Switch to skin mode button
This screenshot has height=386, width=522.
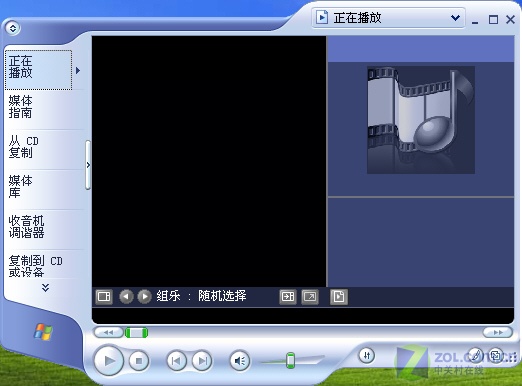[496, 355]
